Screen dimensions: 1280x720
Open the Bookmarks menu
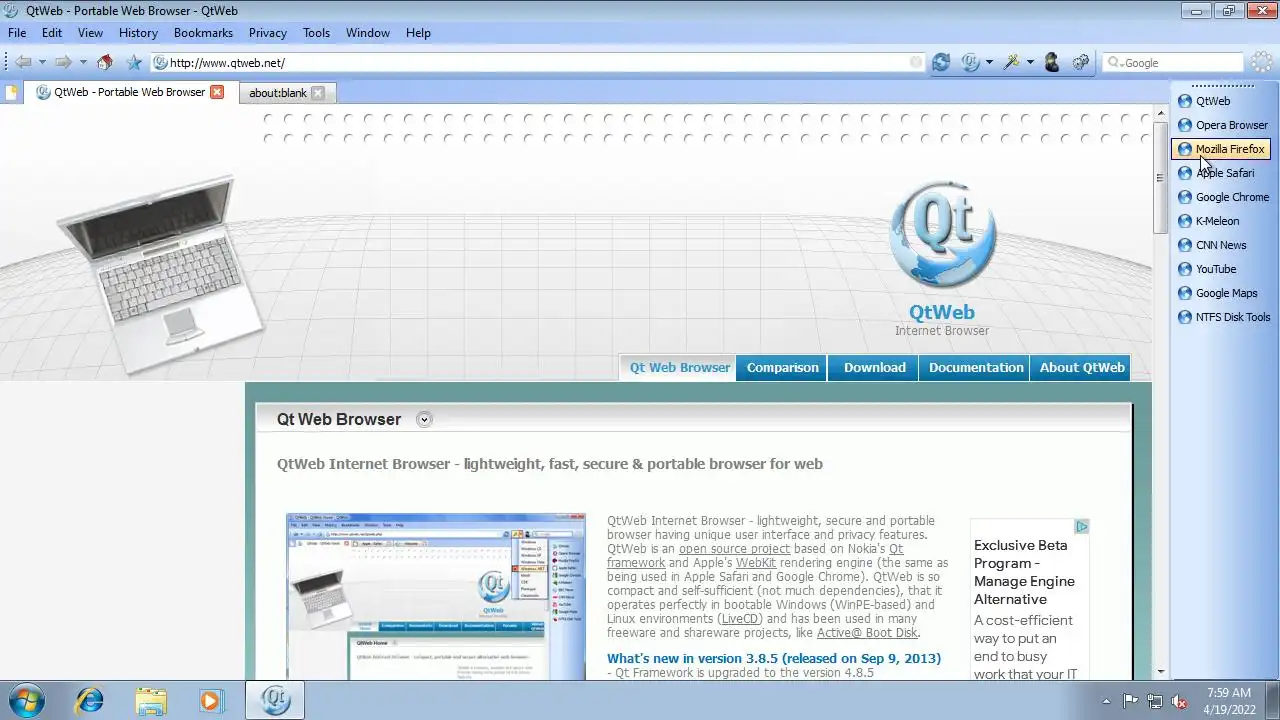[203, 33]
